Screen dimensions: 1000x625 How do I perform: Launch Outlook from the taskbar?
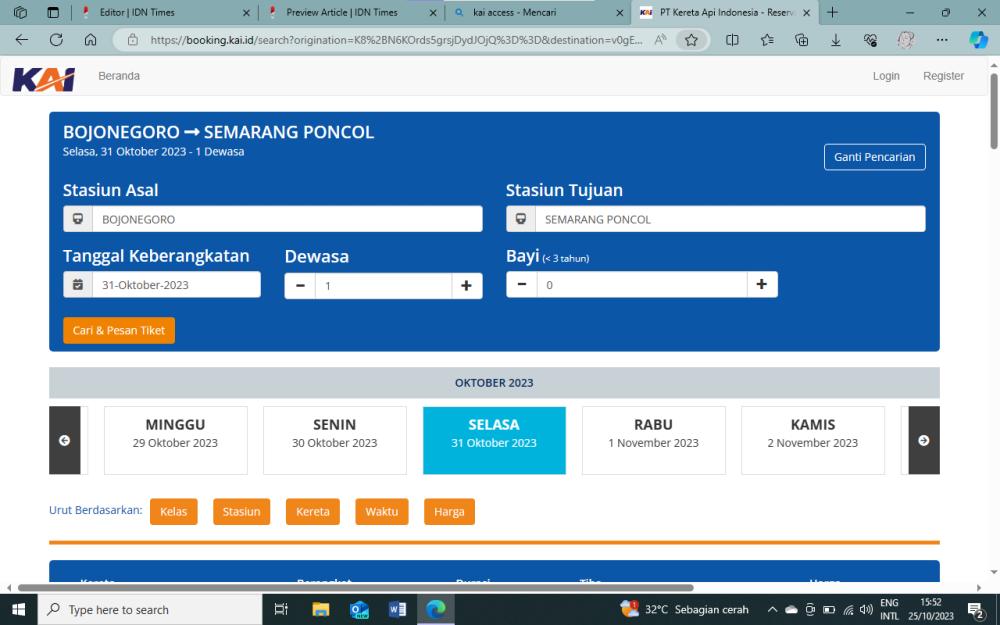(x=359, y=610)
